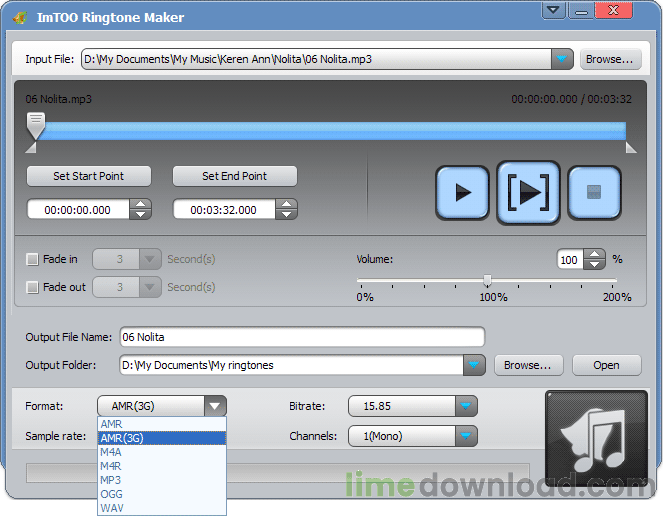Browse for the output folder
This screenshot has height=516, width=663.
pyautogui.click(x=529, y=365)
